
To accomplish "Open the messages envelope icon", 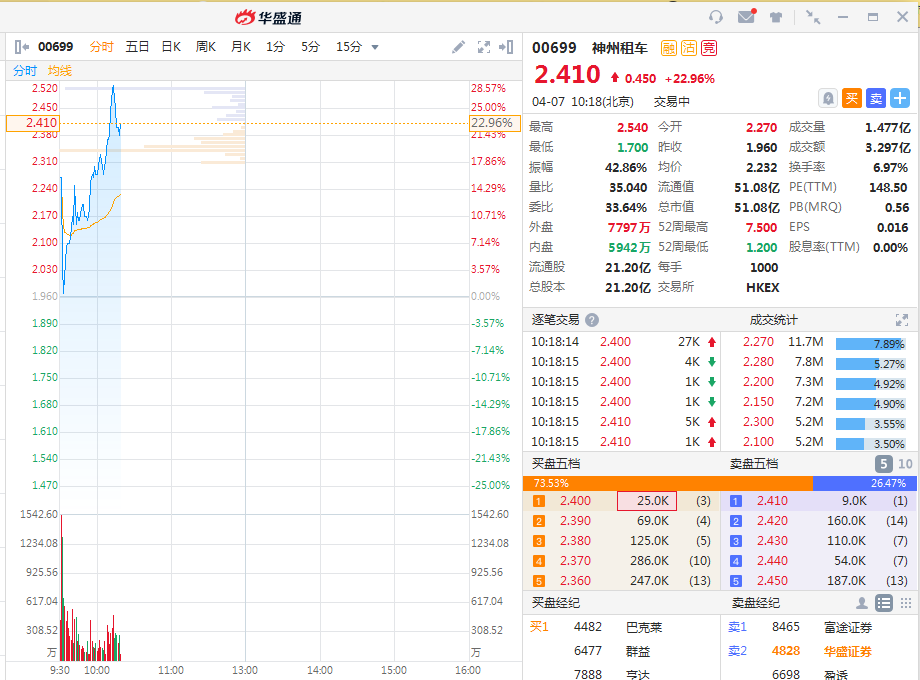I will [x=746, y=17].
